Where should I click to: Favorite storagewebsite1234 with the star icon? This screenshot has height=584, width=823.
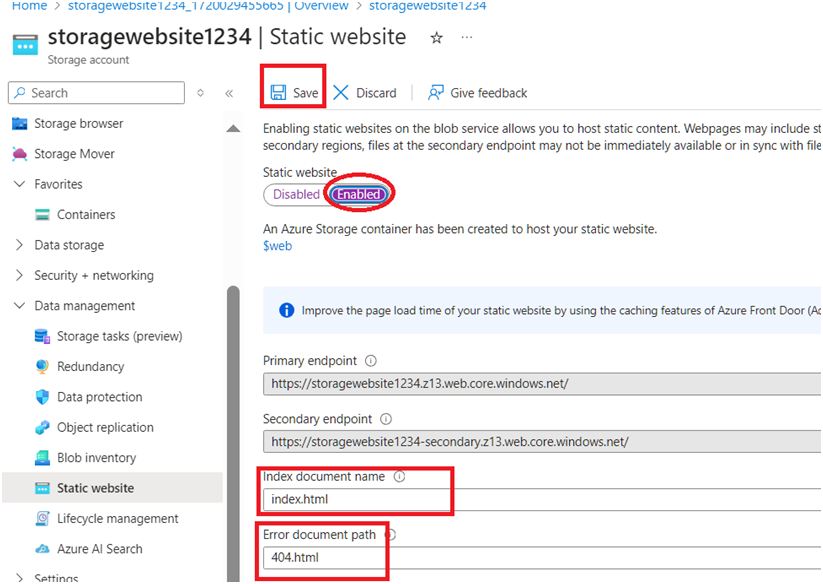[x=436, y=38]
